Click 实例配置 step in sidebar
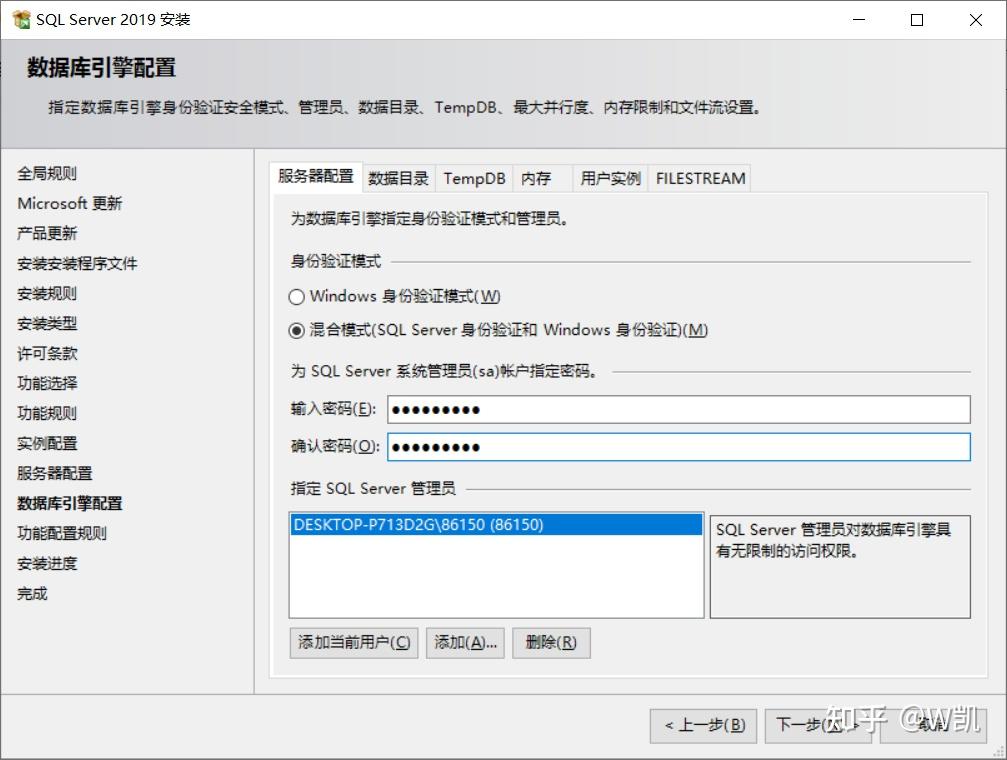1007x760 pixels. [x=47, y=443]
